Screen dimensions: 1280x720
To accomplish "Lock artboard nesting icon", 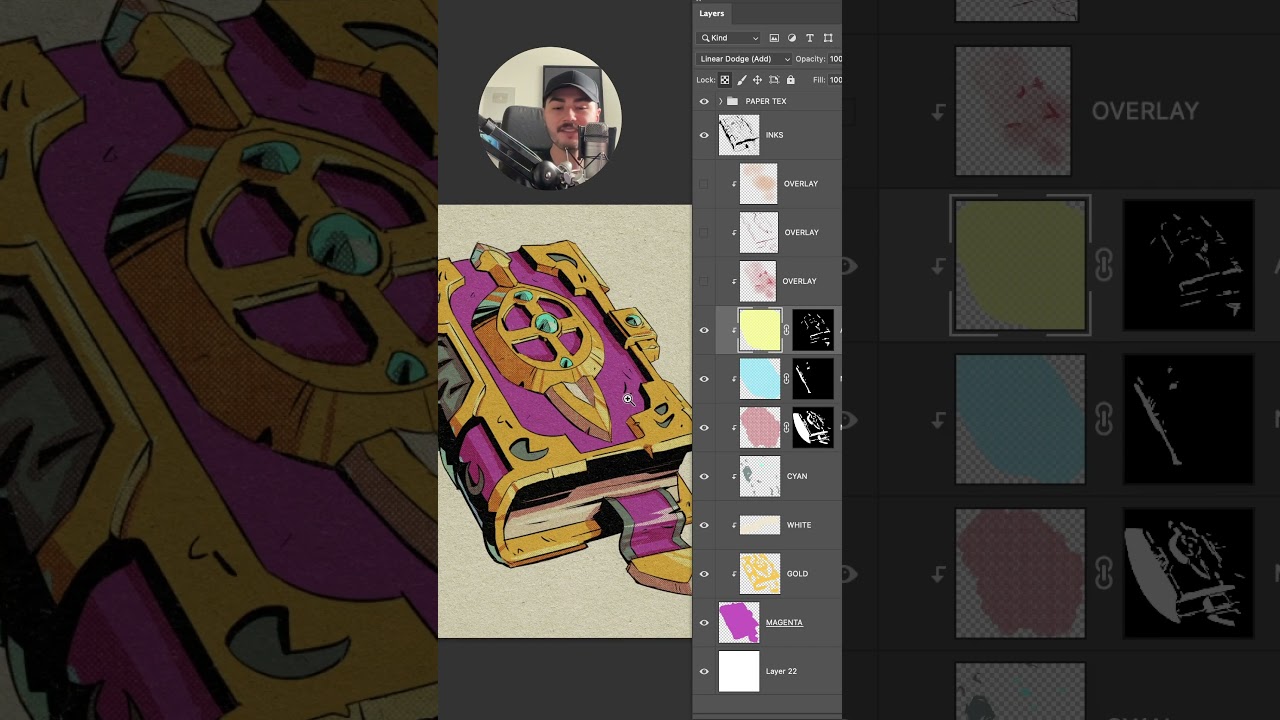I will tap(774, 80).
